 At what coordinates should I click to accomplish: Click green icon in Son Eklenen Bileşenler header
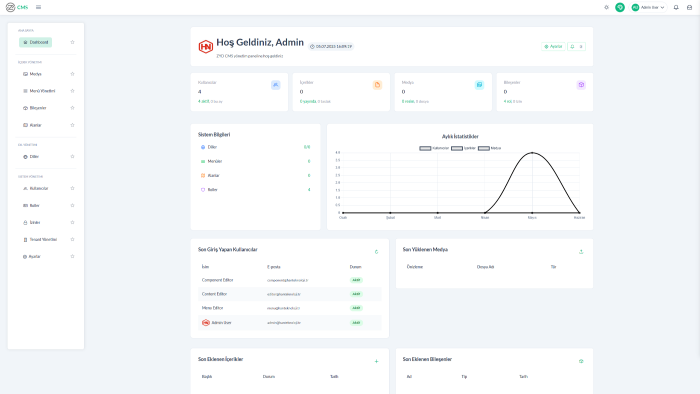pos(581,361)
